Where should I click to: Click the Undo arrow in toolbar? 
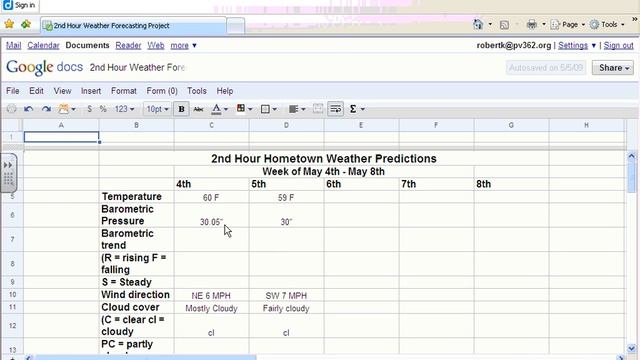click(x=29, y=109)
